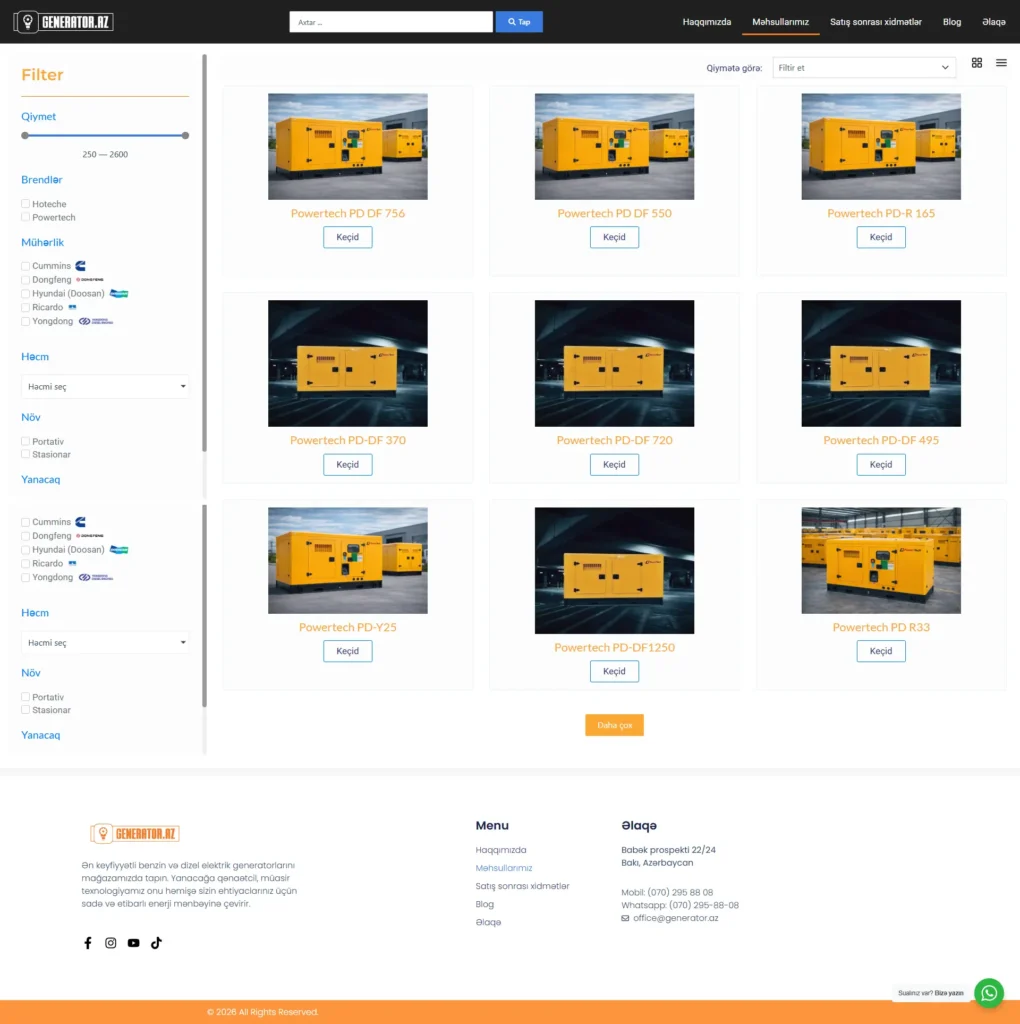This screenshot has width=1020, height=1024.
Task: Click the price slider maximum handle
Action: pos(185,135)
